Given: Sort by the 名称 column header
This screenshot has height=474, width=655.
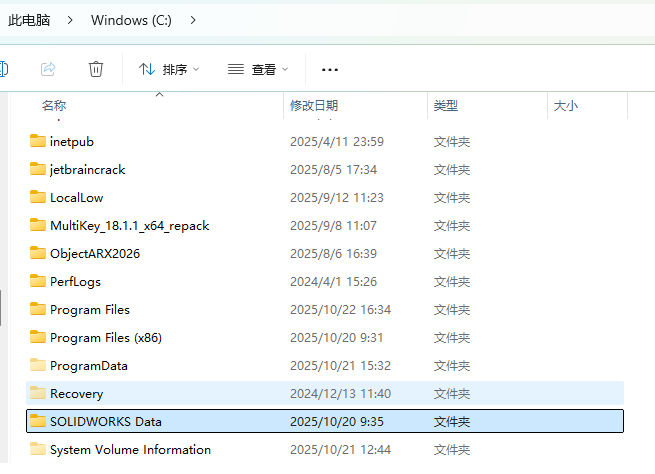Looking at the screenshot, I should [54, 106].
